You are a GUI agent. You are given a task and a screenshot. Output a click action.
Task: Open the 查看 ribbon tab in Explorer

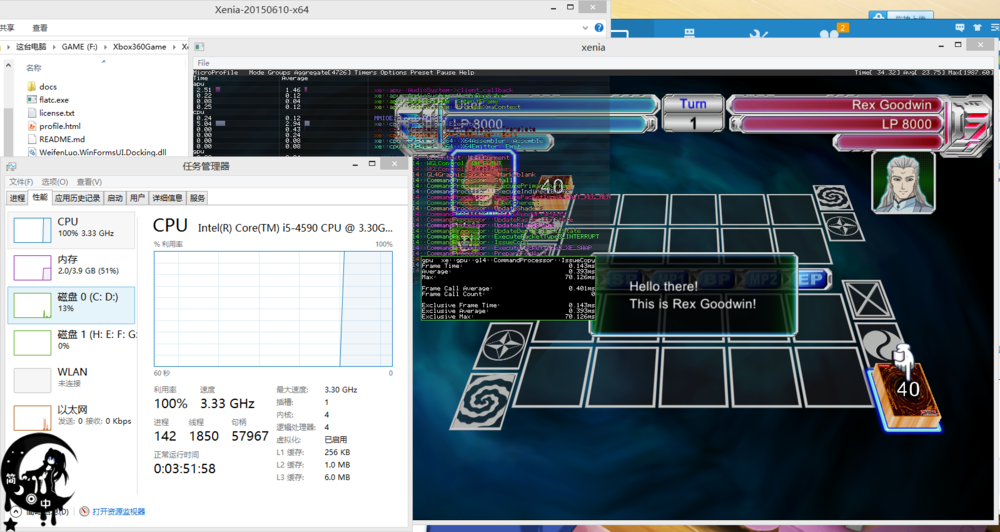click(x=40, y=28)
